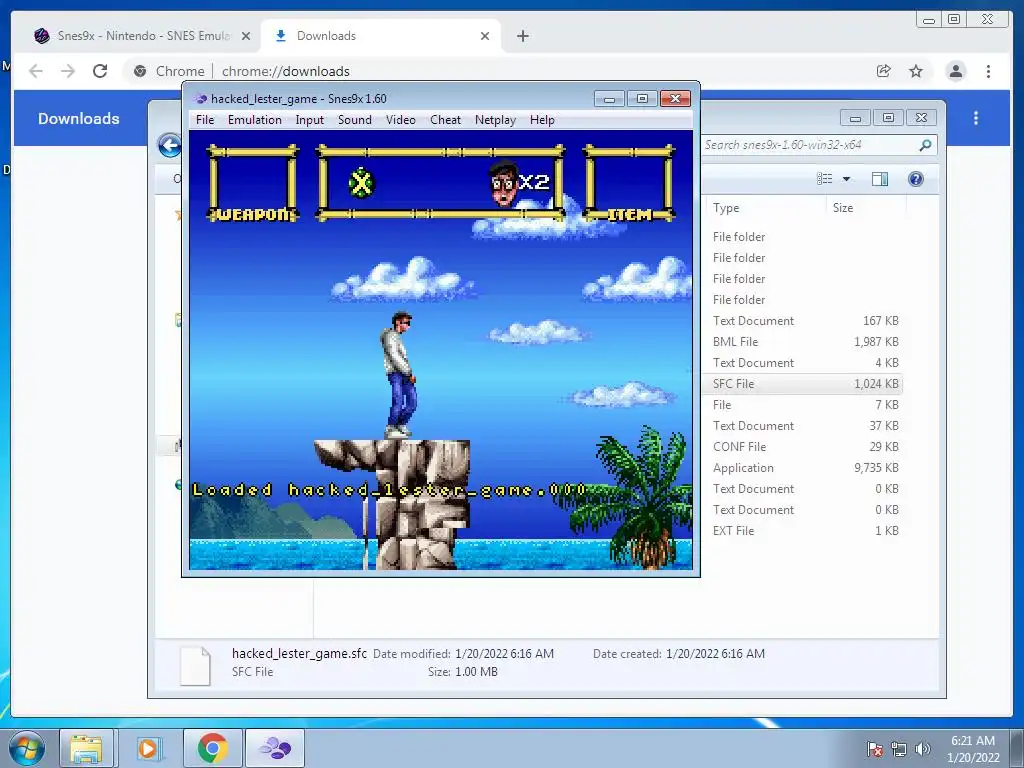
Task: Select the SFC File row of 1,024 KB
Action: 804,383
